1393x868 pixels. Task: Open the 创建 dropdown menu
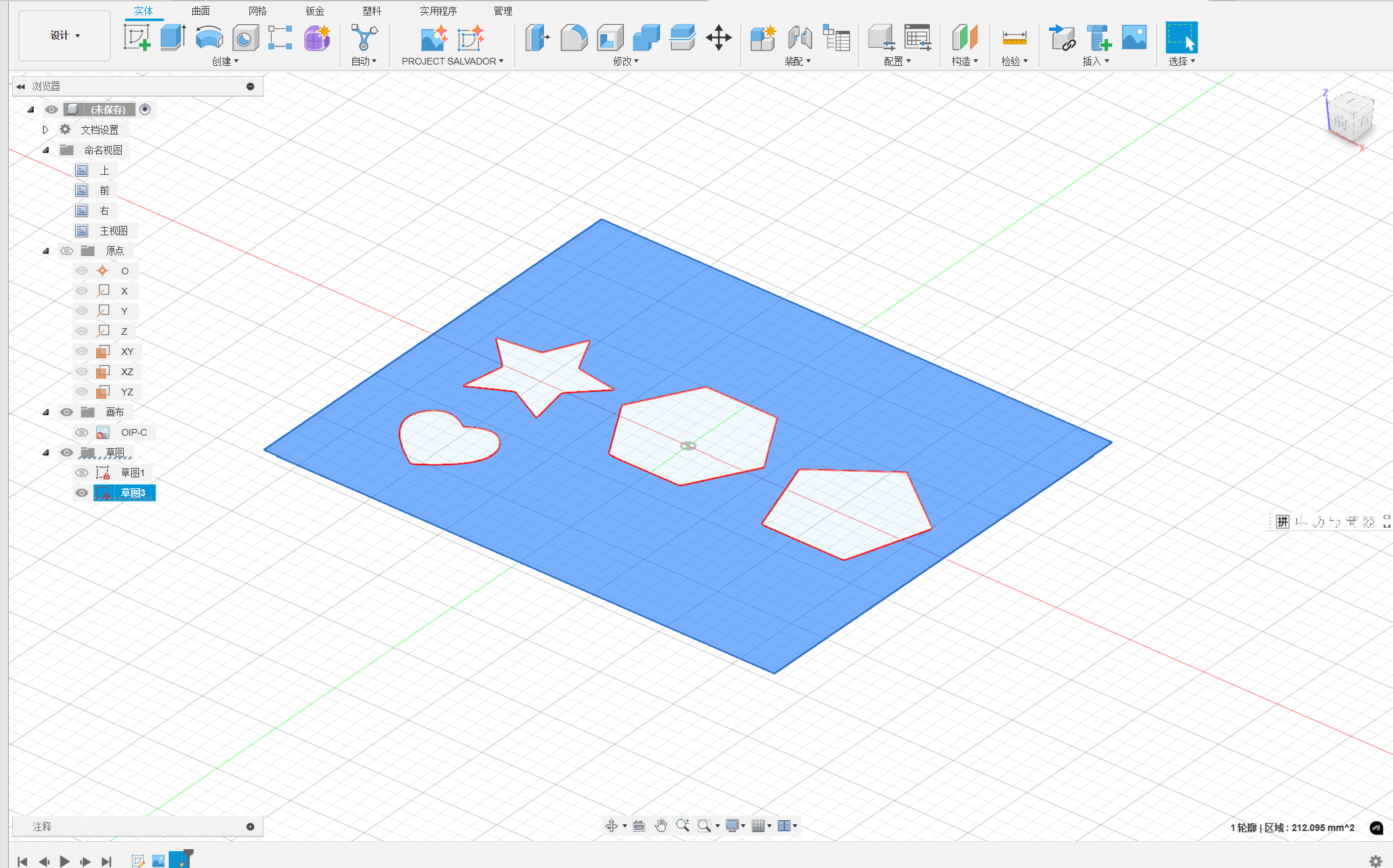[225, 61]
